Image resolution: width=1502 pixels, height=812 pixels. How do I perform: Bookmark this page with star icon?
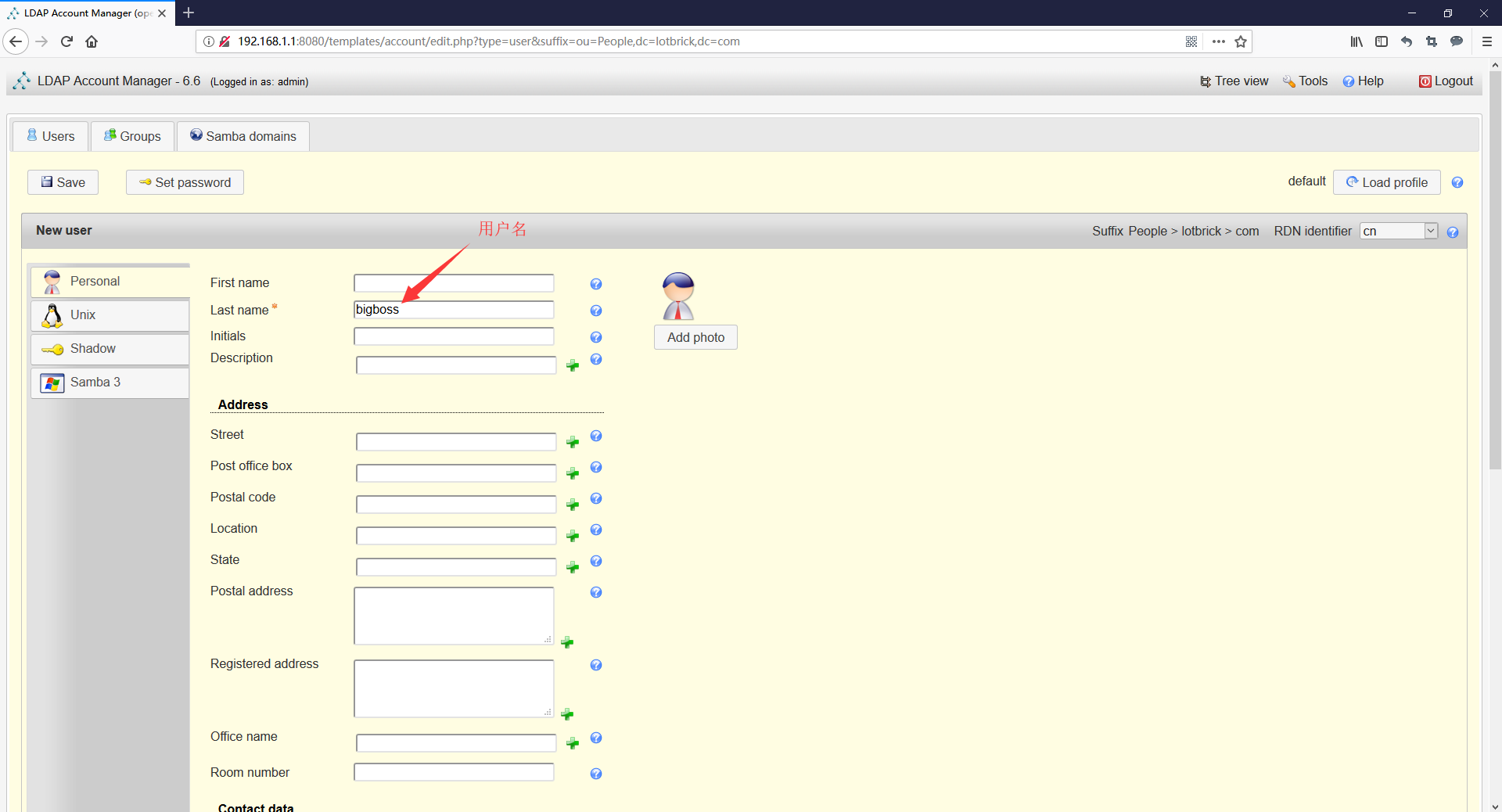(1241, 41)
